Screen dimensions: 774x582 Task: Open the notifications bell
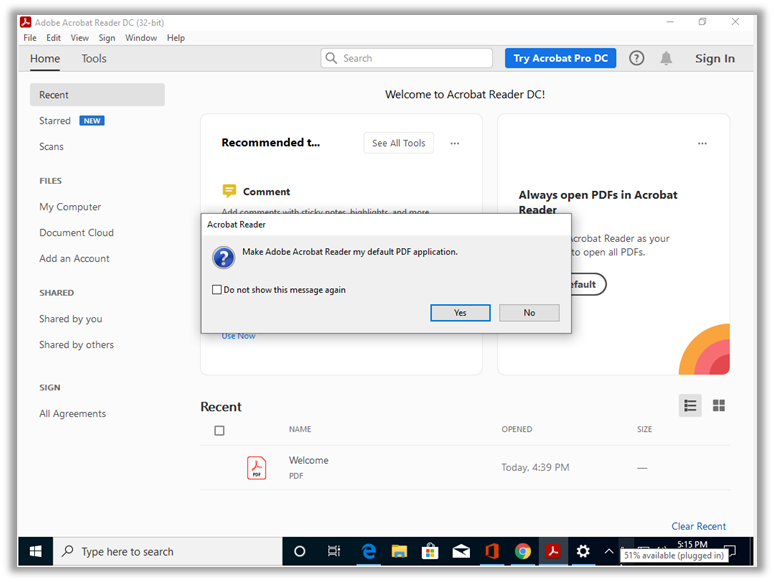pos(666,58)
